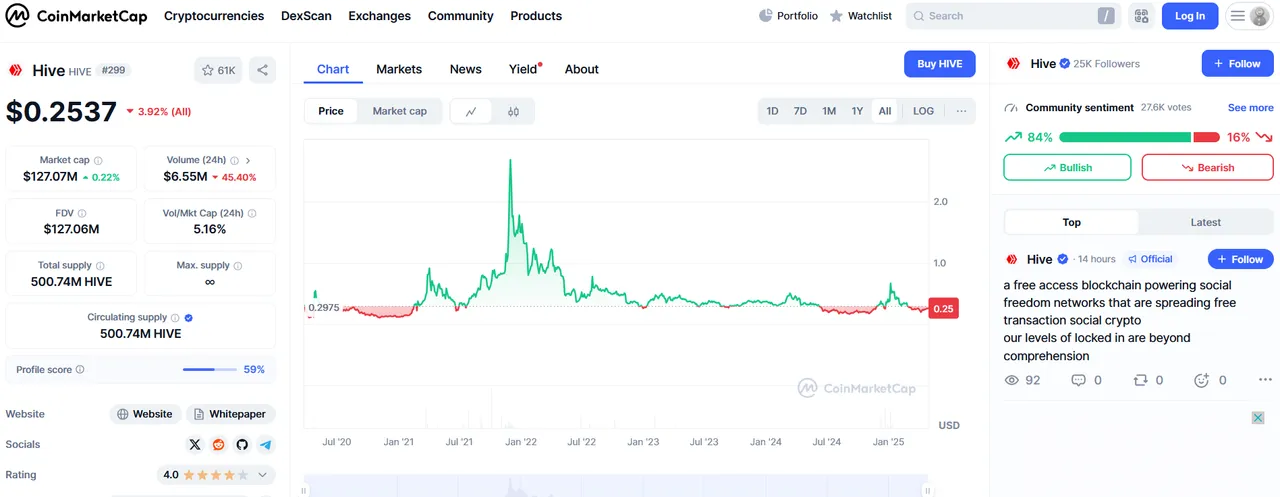Click the reaction emoji icon on post

tap(1202, 380)
